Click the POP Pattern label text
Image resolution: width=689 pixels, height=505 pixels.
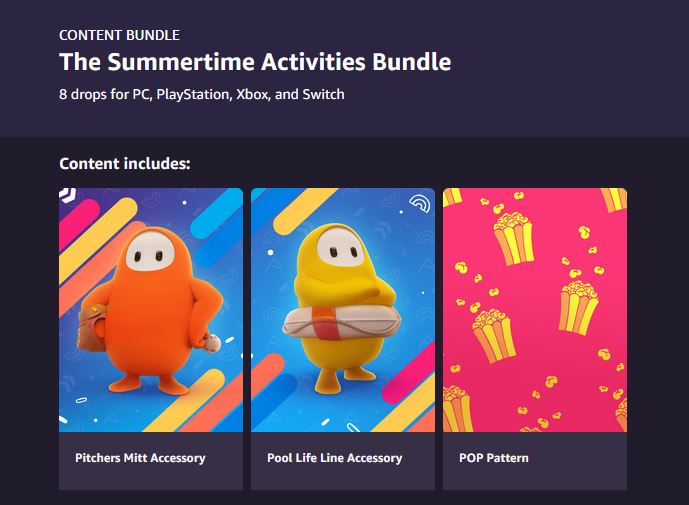[x=494, y=458]
